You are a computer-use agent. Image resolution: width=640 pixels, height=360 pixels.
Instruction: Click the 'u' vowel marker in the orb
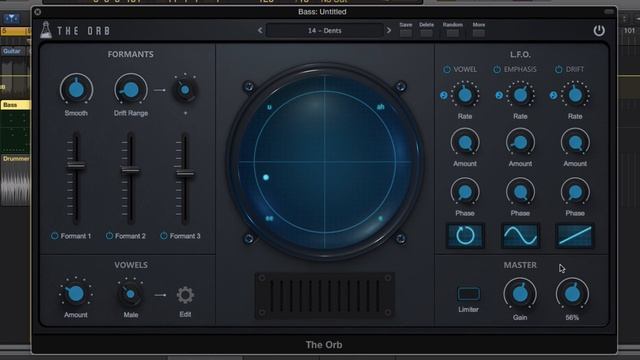pyautogui.click(x=269, y=107)
